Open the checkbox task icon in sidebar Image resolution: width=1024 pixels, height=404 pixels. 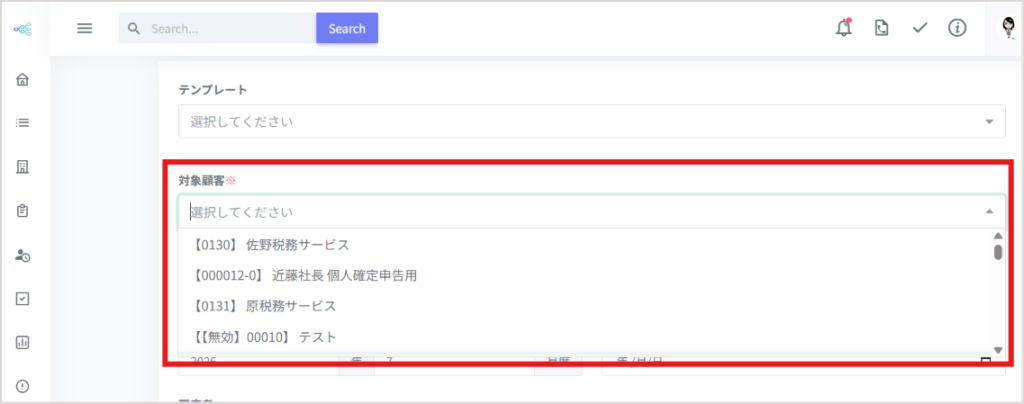[x=22, y=299]
